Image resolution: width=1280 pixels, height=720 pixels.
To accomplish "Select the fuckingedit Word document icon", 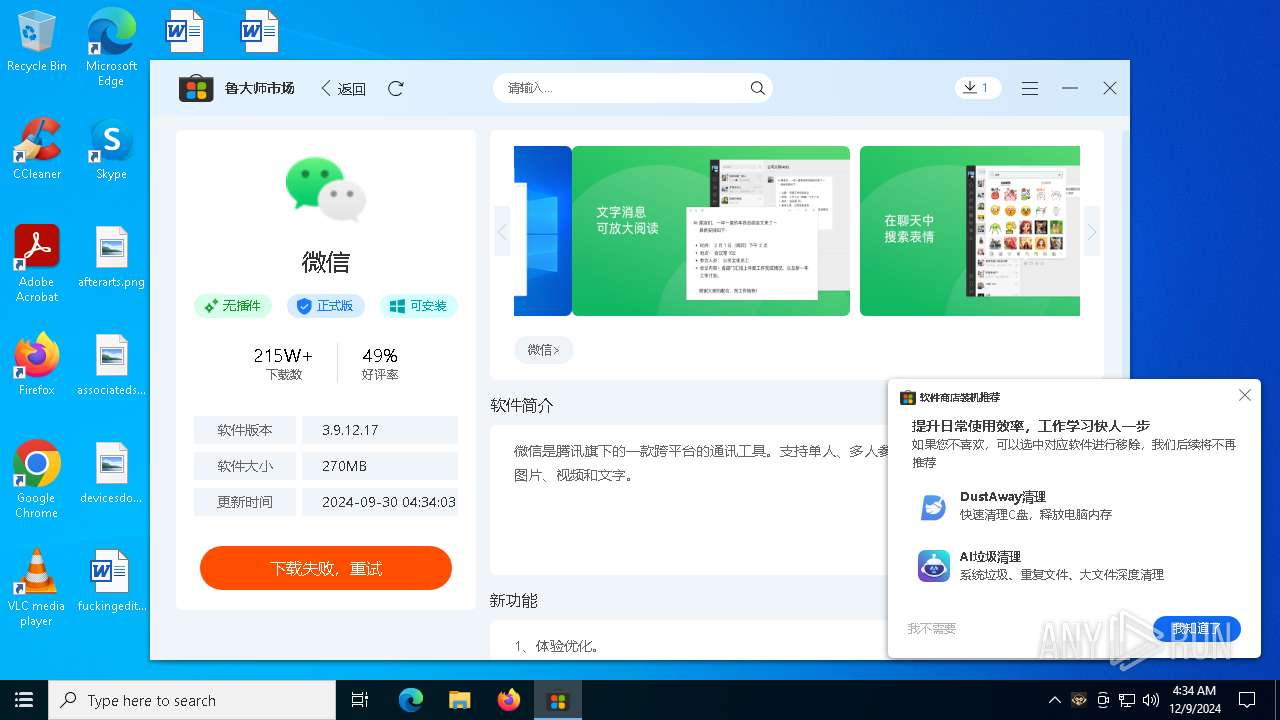I will tap(109, 571).
